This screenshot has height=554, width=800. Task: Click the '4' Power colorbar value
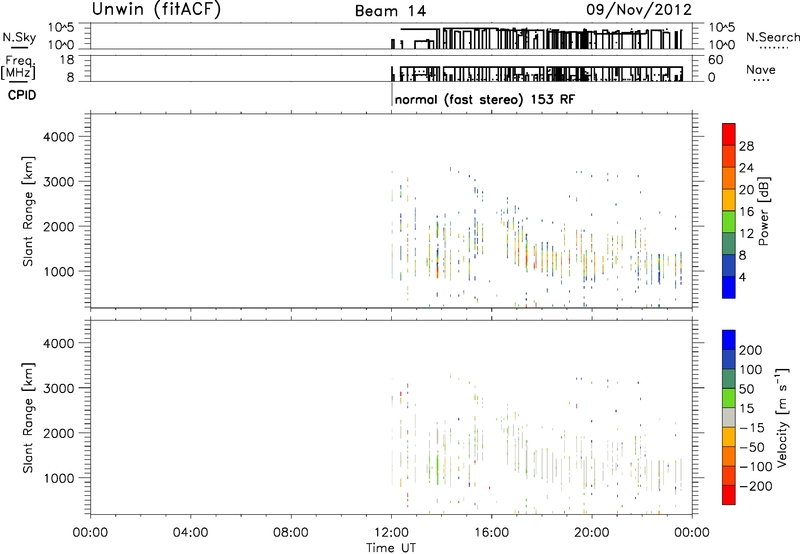(x=742, y=277)
